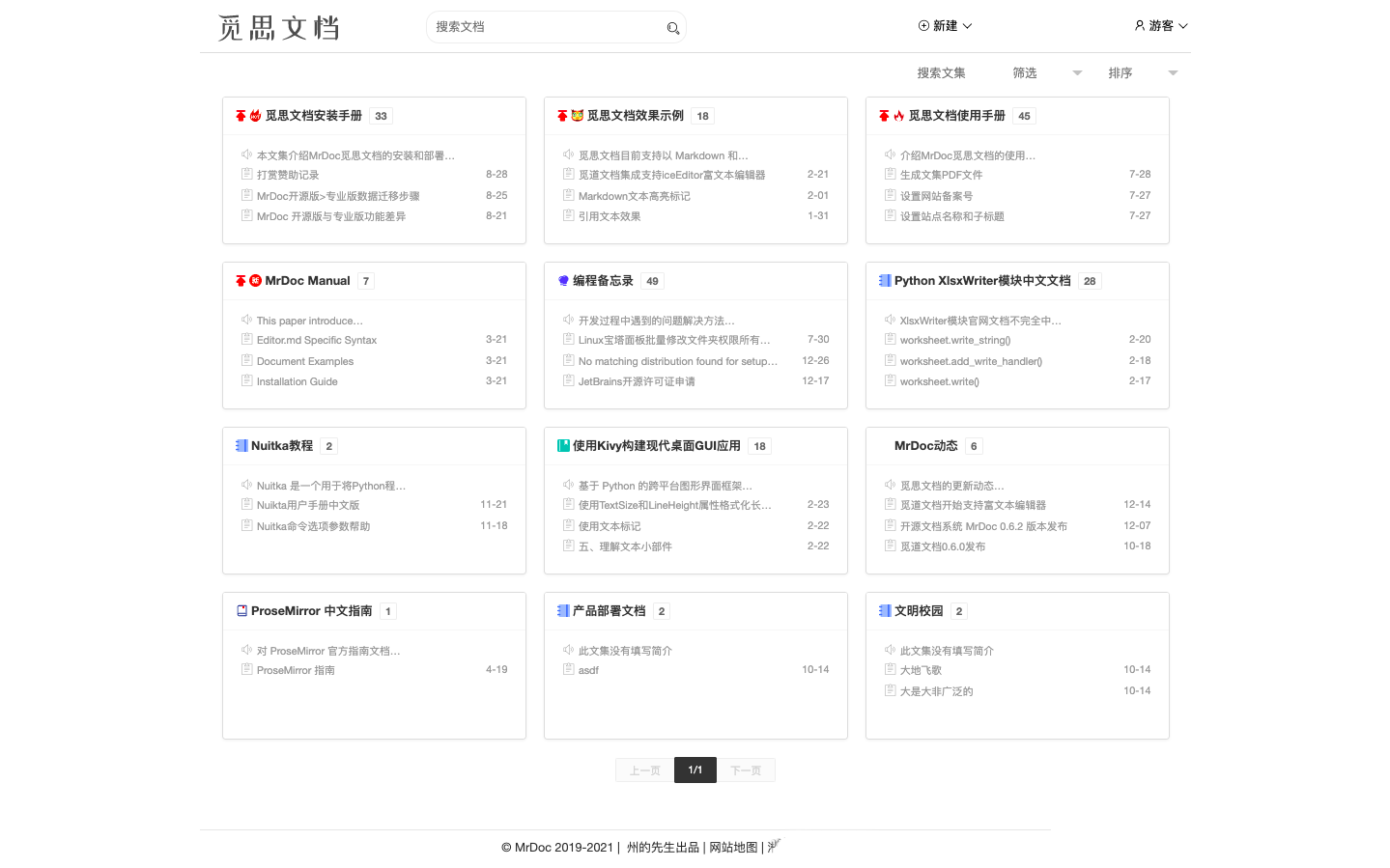Click the MrDoc logo in header

[279, 27]
